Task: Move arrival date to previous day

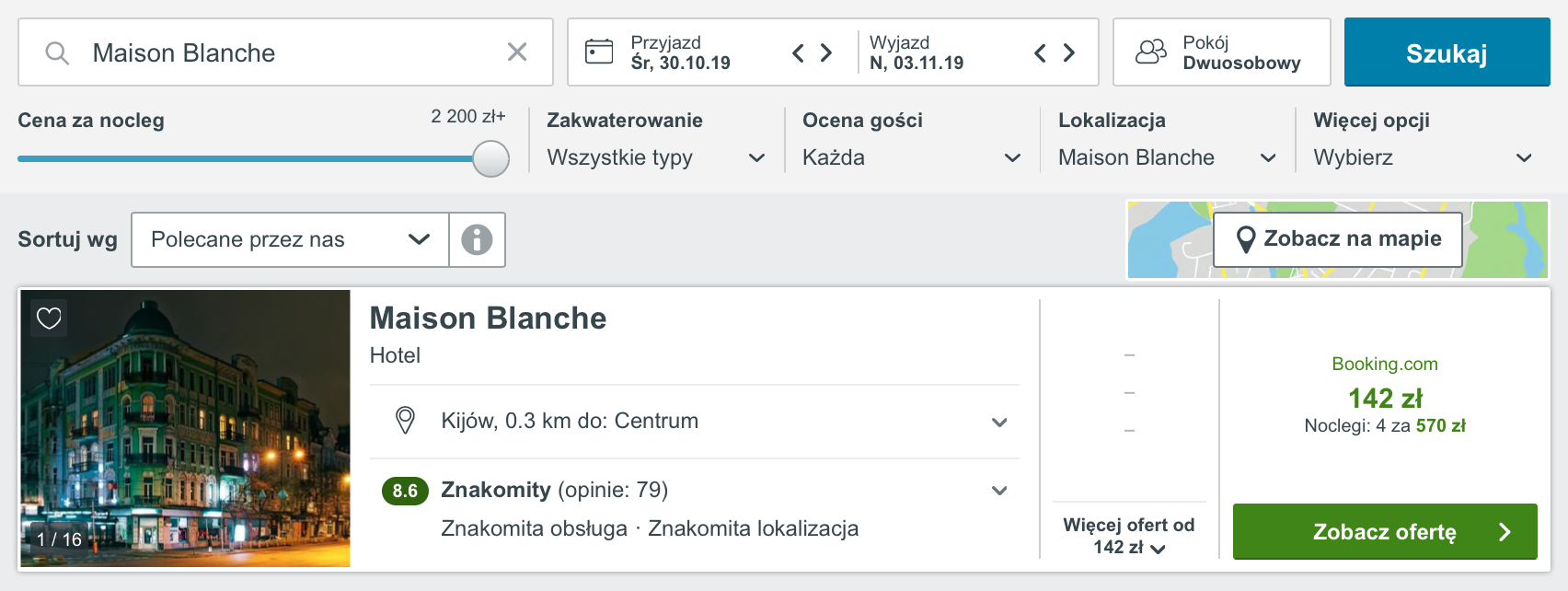Action: click(798, 53)
